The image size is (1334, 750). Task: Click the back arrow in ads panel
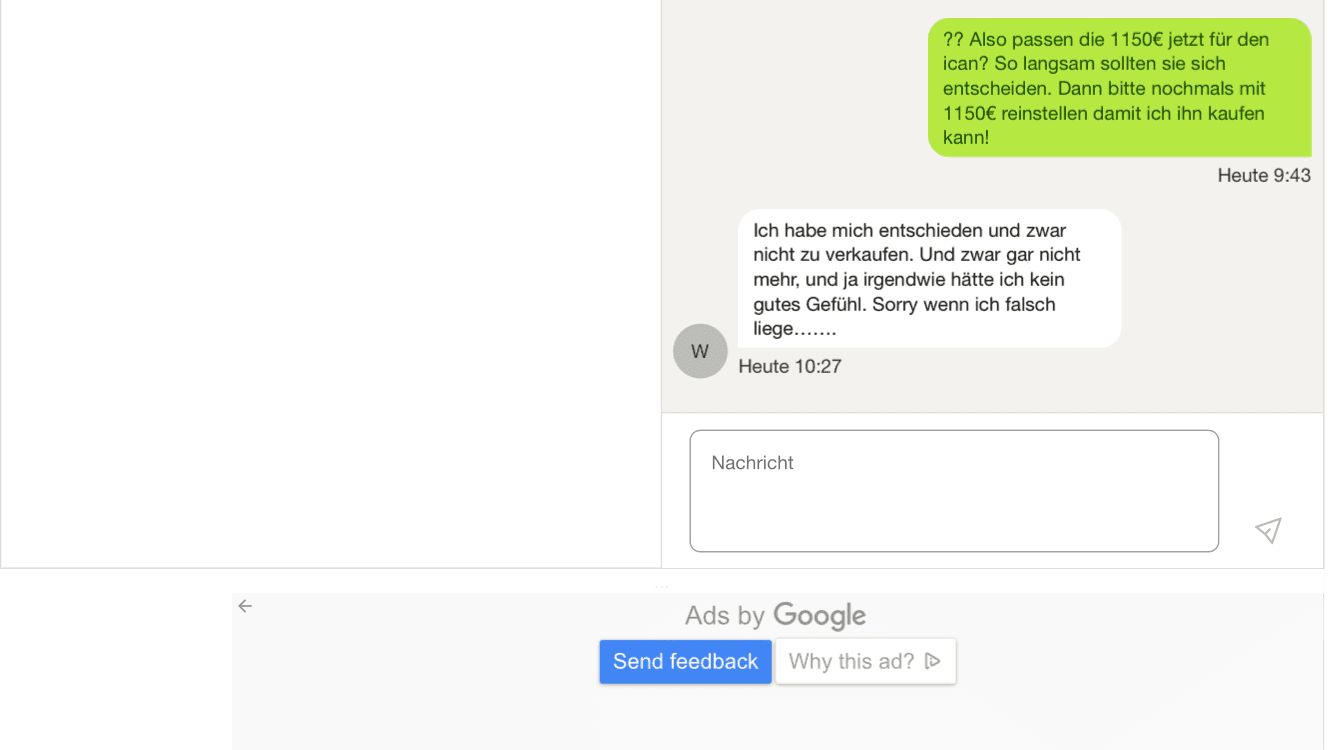click(245, 606)
